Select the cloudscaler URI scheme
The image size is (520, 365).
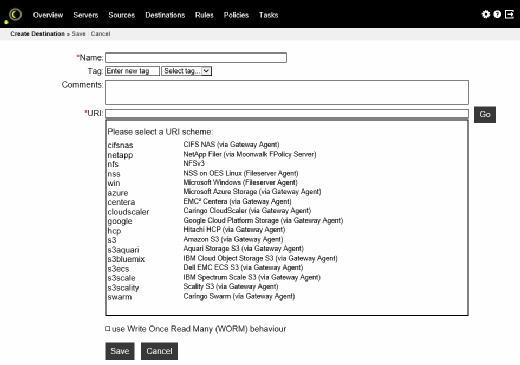pyautogui.click(x=128, y=212)
